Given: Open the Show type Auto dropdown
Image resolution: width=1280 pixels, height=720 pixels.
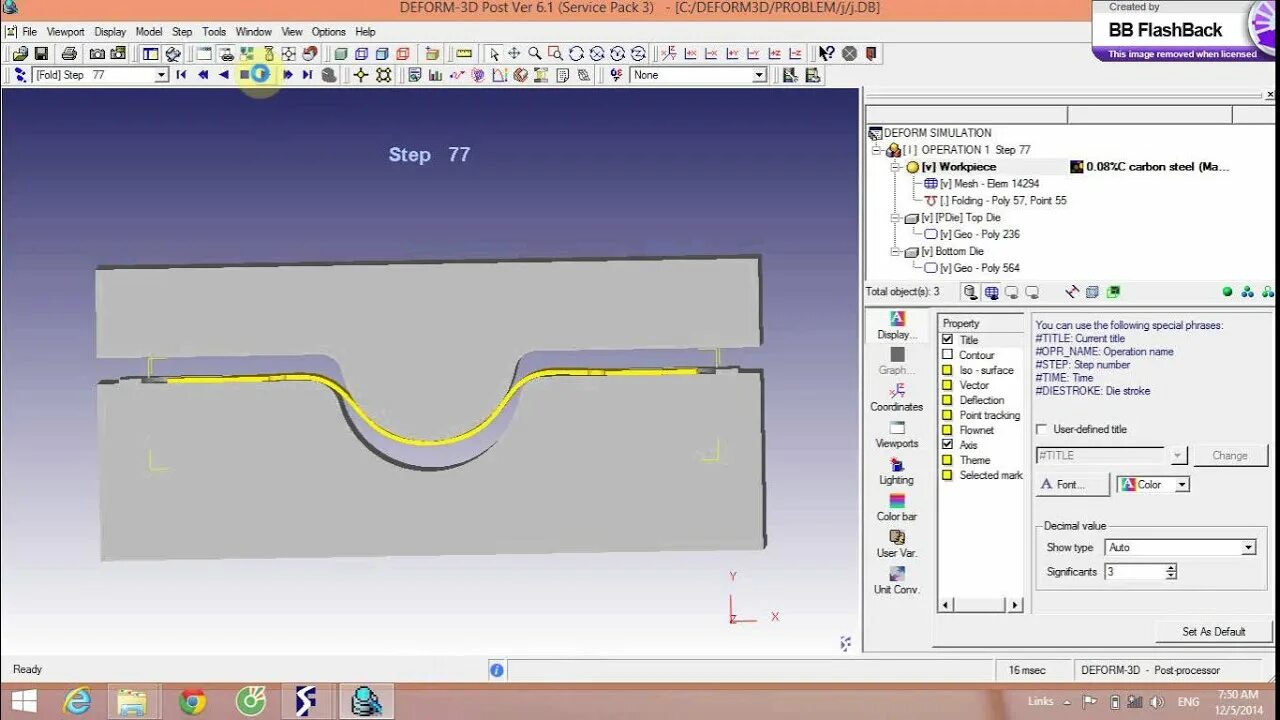Looking at the screenshot, I should coord(1248,548).
